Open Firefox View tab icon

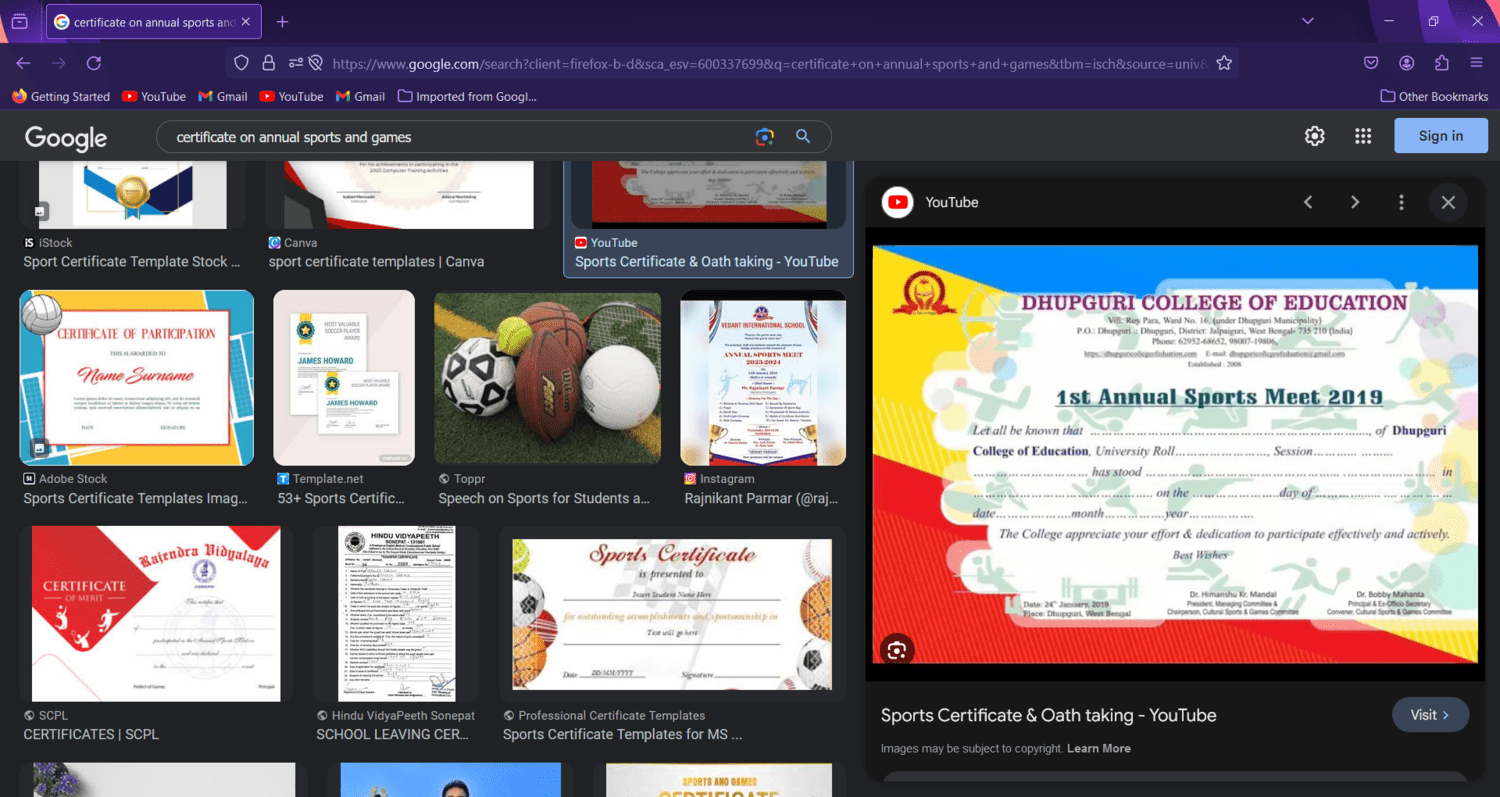pos(20,21)
